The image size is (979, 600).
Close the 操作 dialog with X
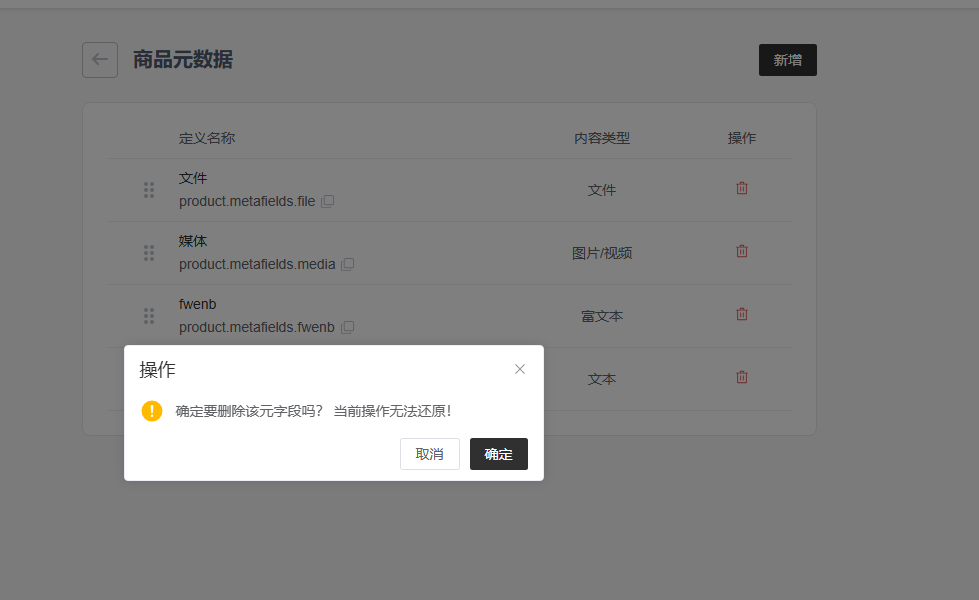(520, 369)
